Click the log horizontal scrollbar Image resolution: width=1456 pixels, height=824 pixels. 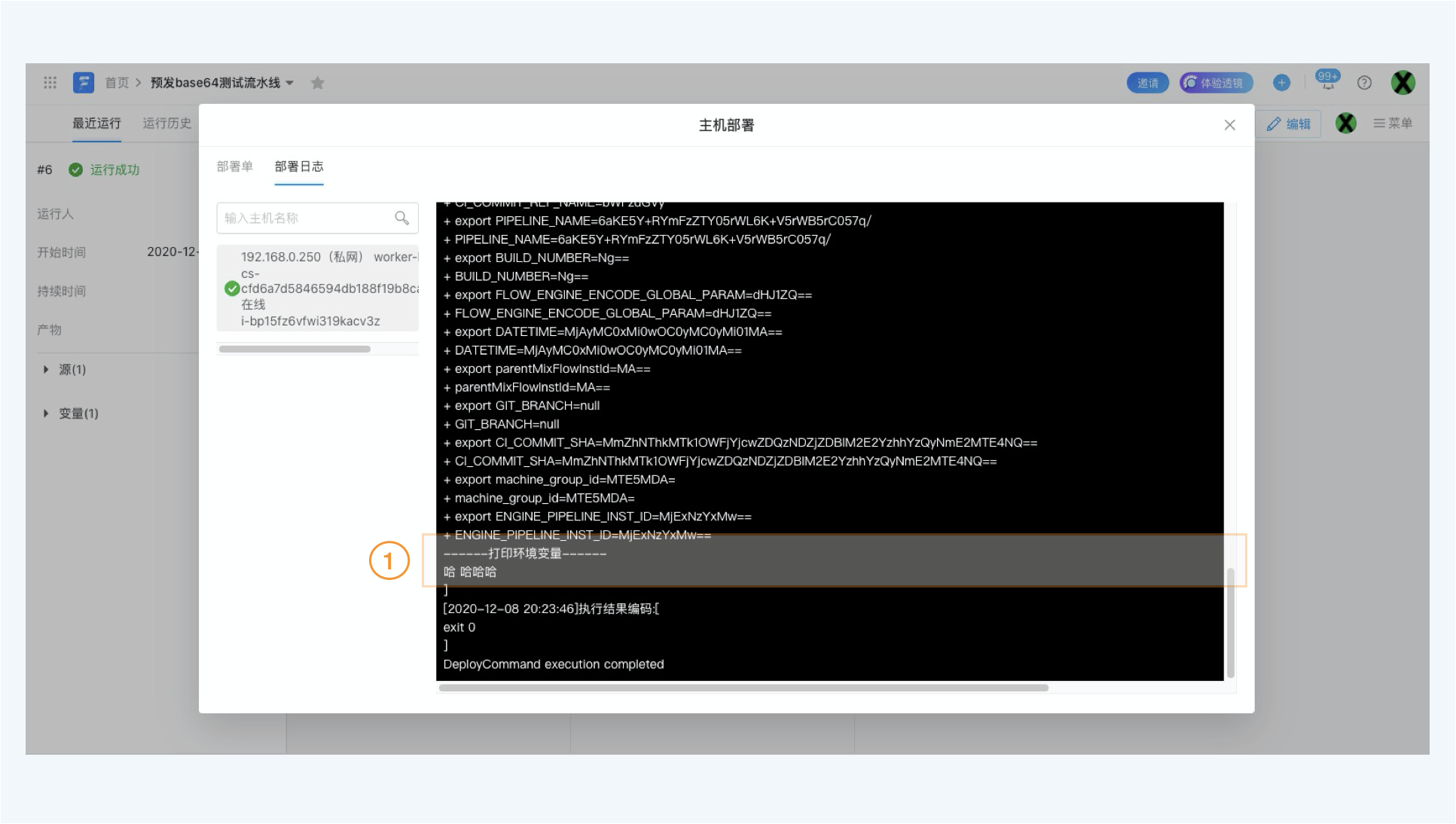pos(743,688)
